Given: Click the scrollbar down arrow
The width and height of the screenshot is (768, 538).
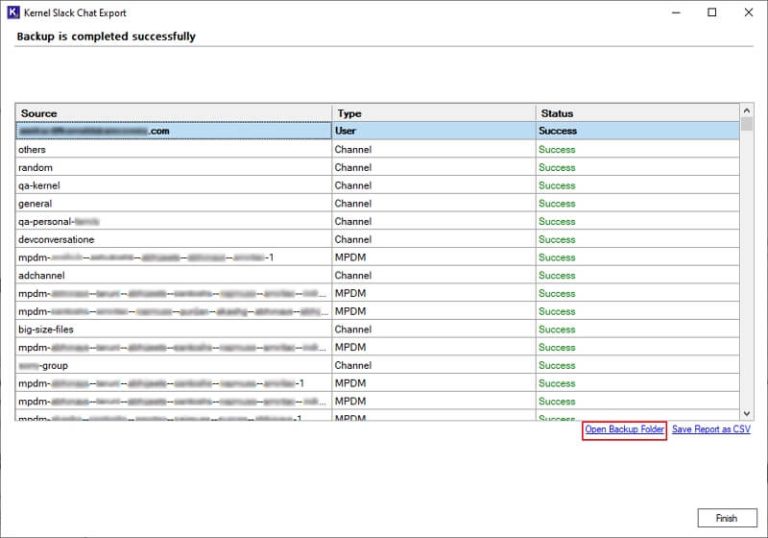Looking at the screenshot, I should point(746,412).
